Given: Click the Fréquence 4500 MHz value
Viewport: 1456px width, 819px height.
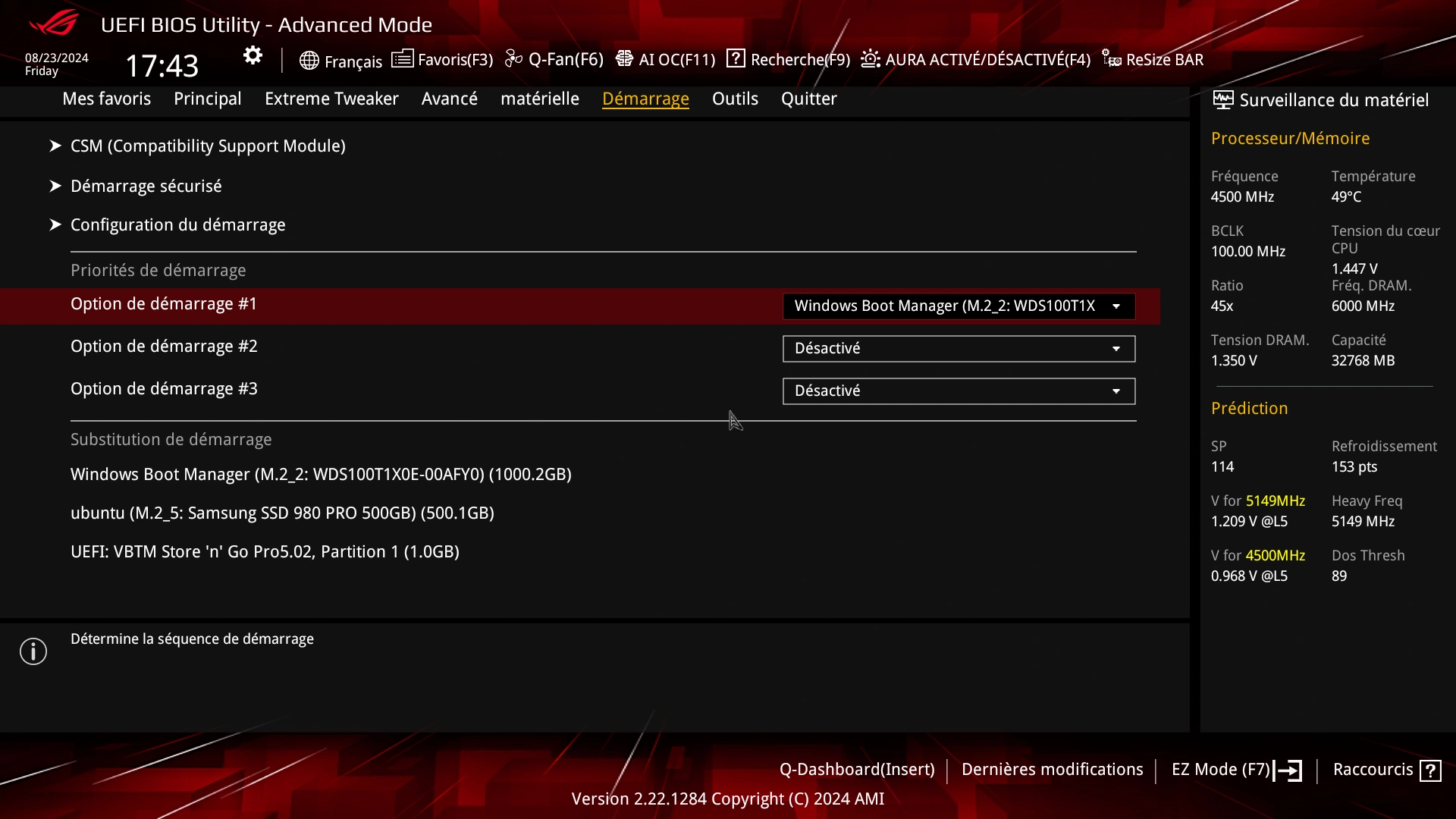Looking at the screenshot, I should point(1242,197).
